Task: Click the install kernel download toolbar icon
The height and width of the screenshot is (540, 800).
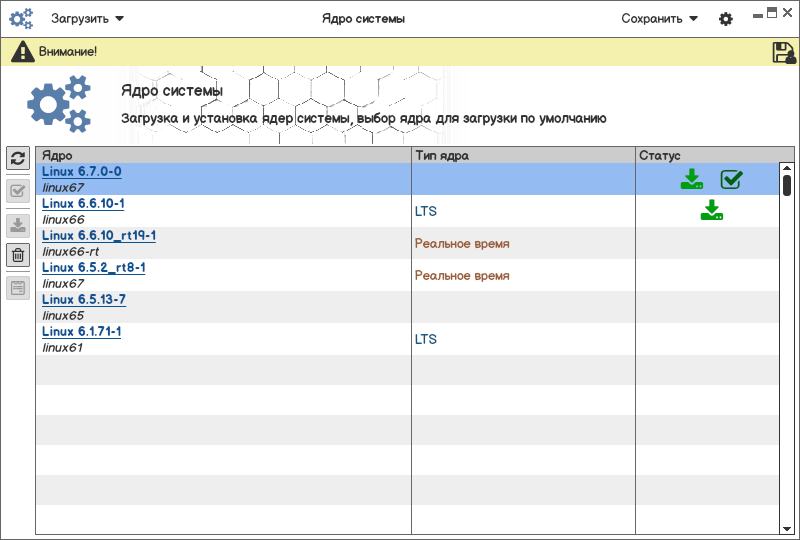Action: tap(17, 224)
